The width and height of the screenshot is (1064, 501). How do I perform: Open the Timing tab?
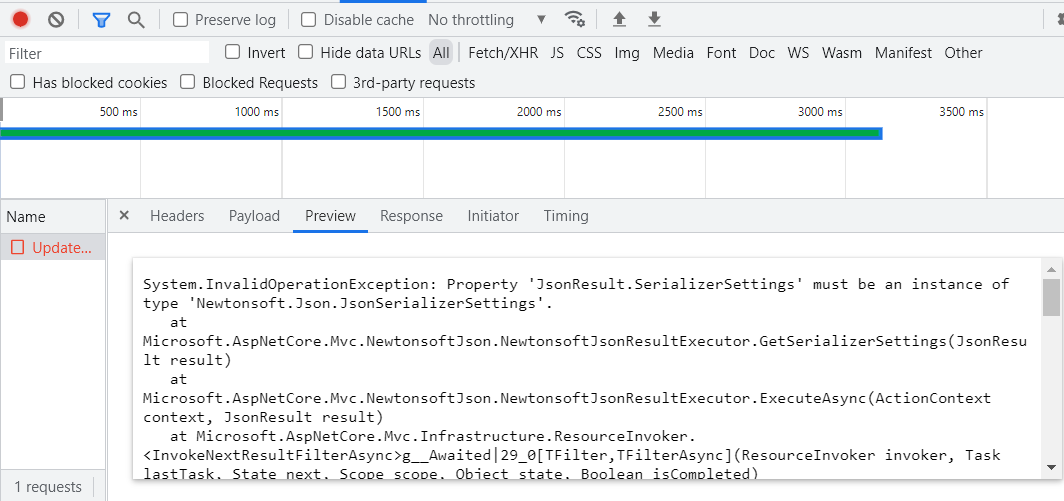tap(566, 216)
